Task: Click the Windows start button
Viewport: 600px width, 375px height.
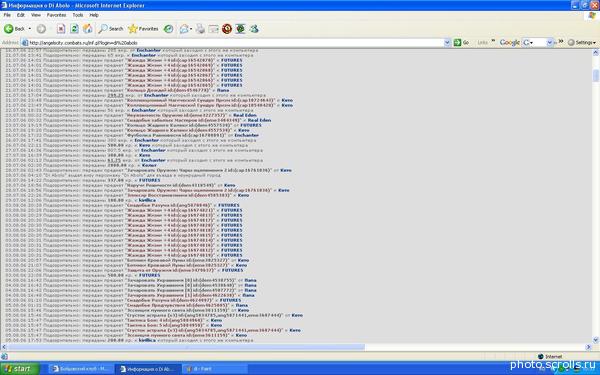Action: (20, 369)
